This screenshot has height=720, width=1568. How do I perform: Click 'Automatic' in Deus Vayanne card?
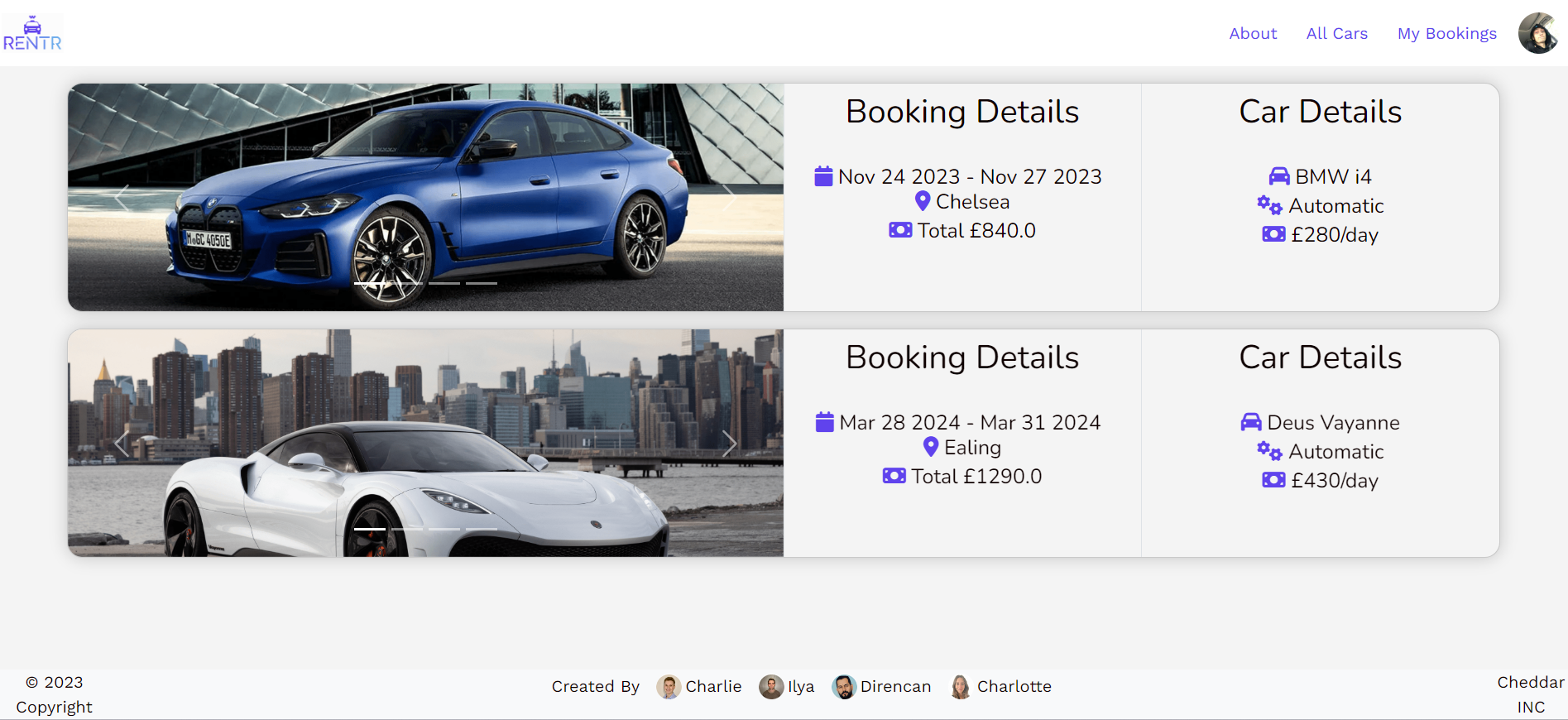click(1336, 451)
